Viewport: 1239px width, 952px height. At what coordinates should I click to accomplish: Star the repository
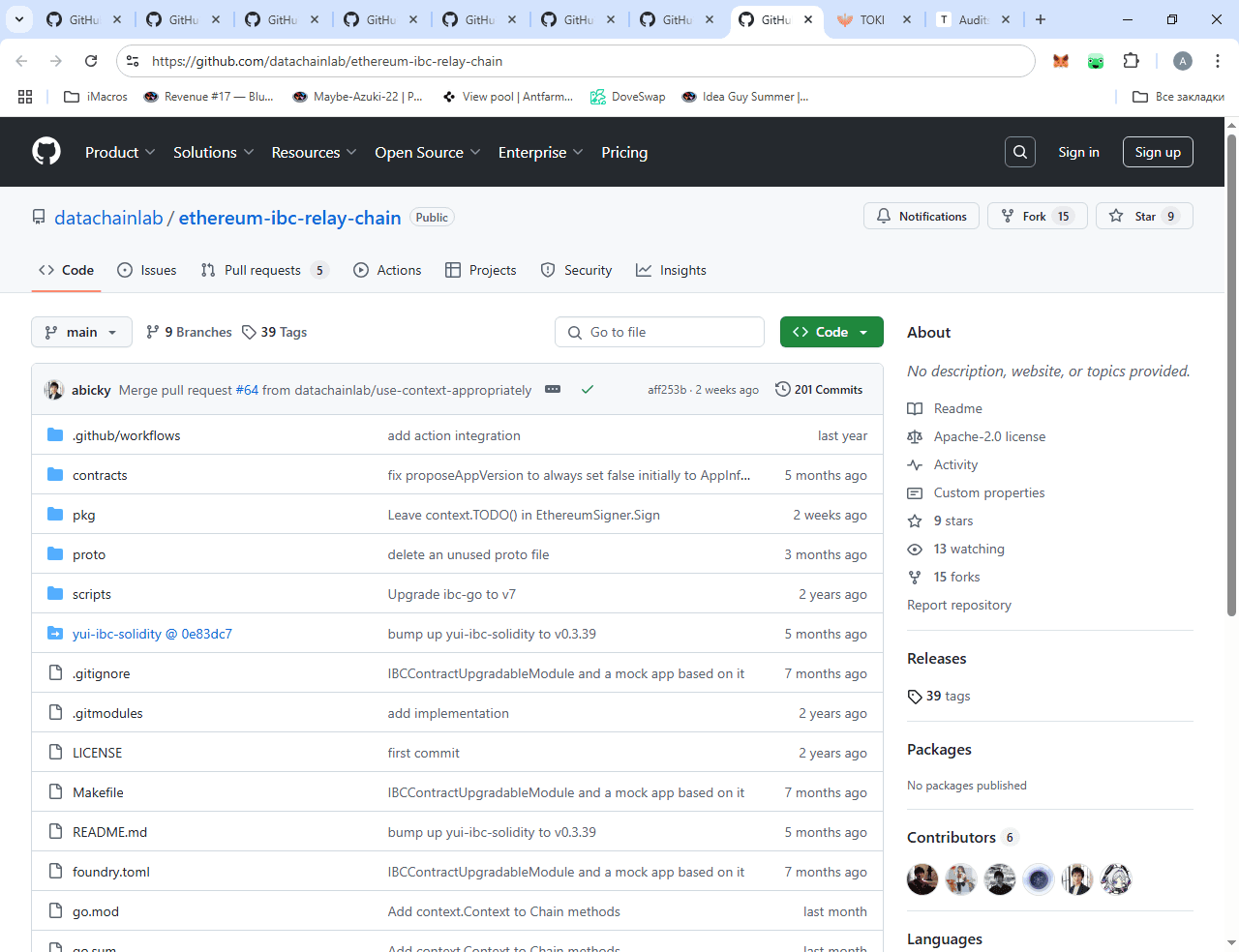click(x=1144, y=216)
